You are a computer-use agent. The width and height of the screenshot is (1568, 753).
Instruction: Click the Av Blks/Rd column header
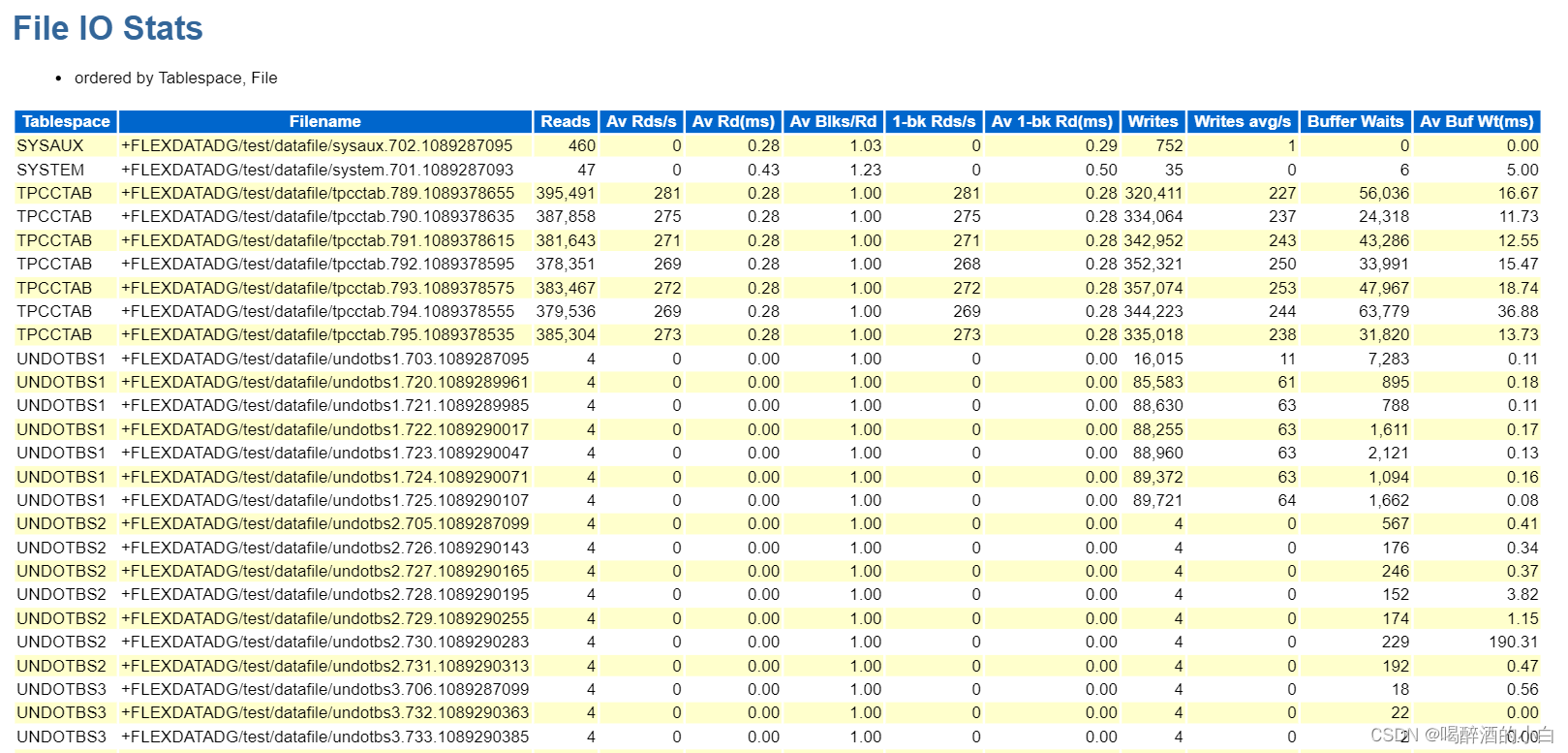click(833, 121)
